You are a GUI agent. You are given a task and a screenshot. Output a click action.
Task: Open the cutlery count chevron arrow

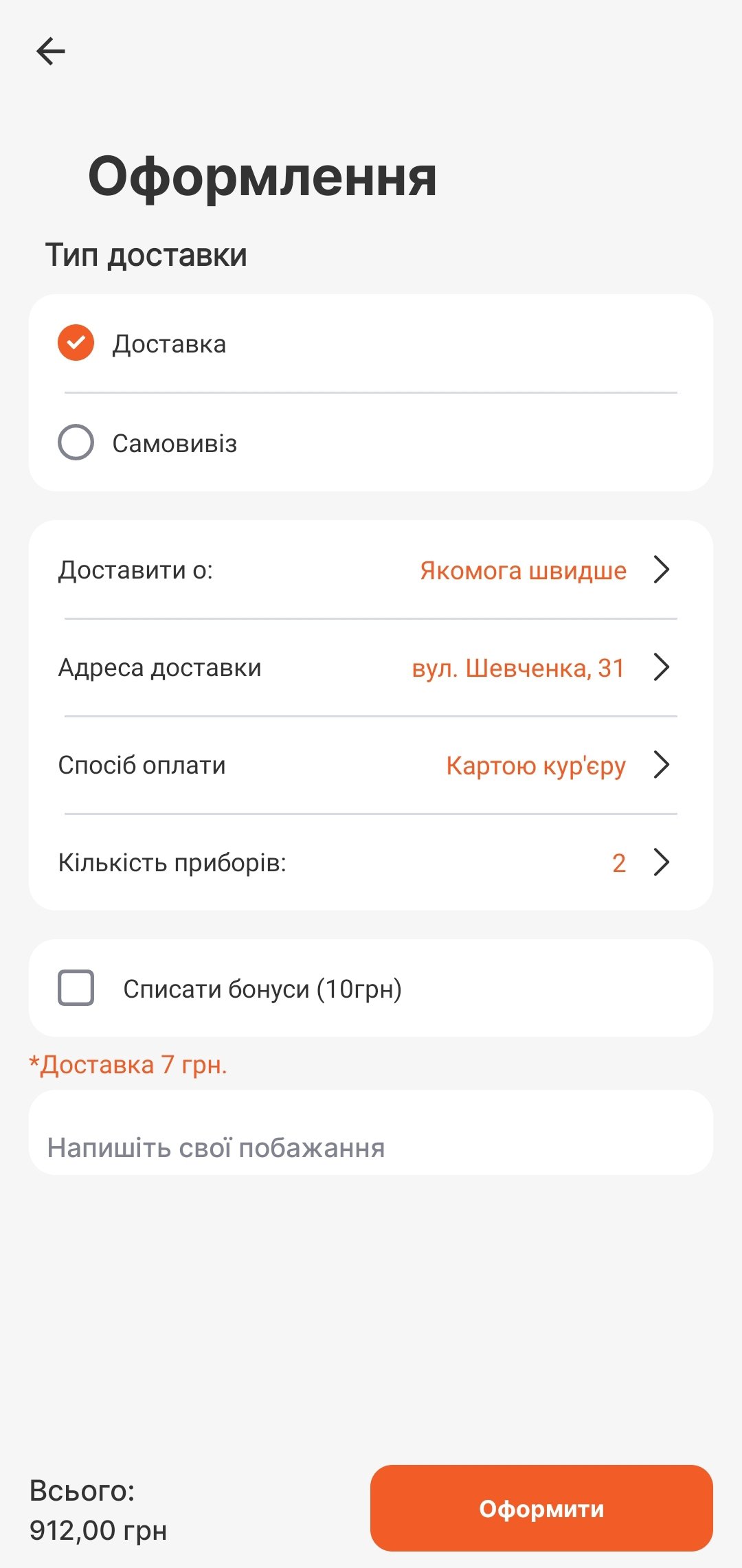[x=661, y=862]
